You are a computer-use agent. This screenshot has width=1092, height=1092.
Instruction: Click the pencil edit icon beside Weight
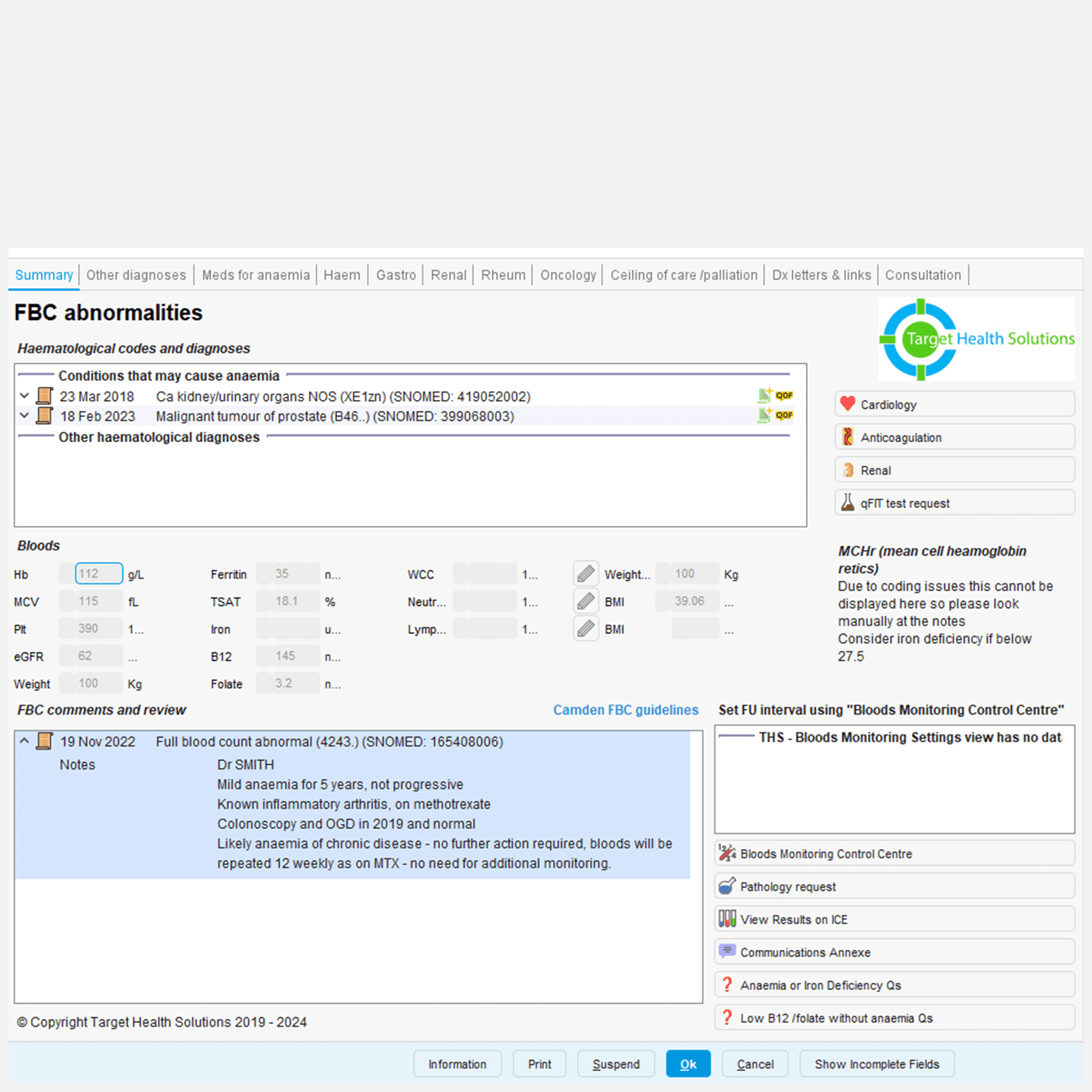[586, 574]
